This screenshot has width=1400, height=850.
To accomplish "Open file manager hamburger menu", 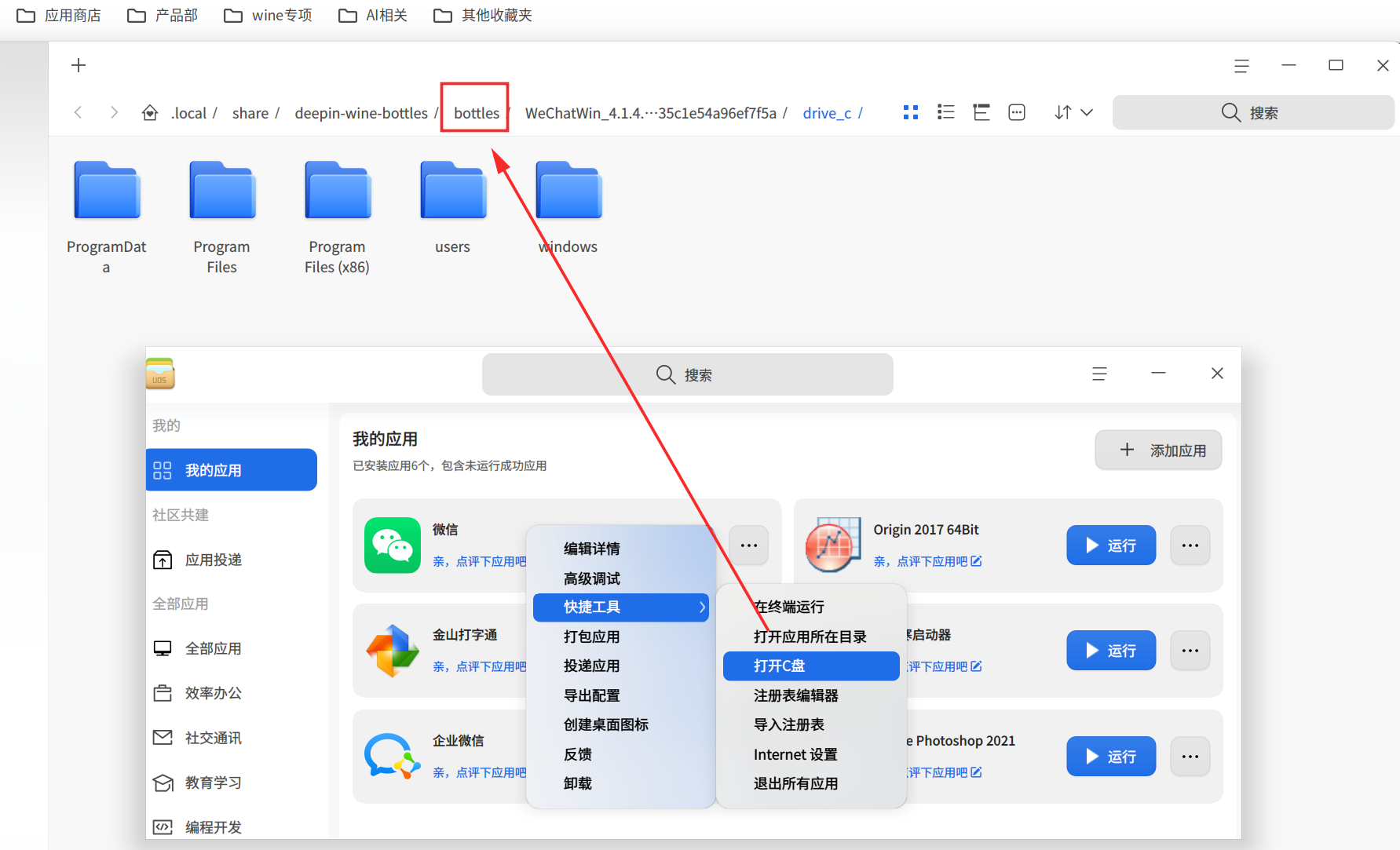I will coord(1241,66).
